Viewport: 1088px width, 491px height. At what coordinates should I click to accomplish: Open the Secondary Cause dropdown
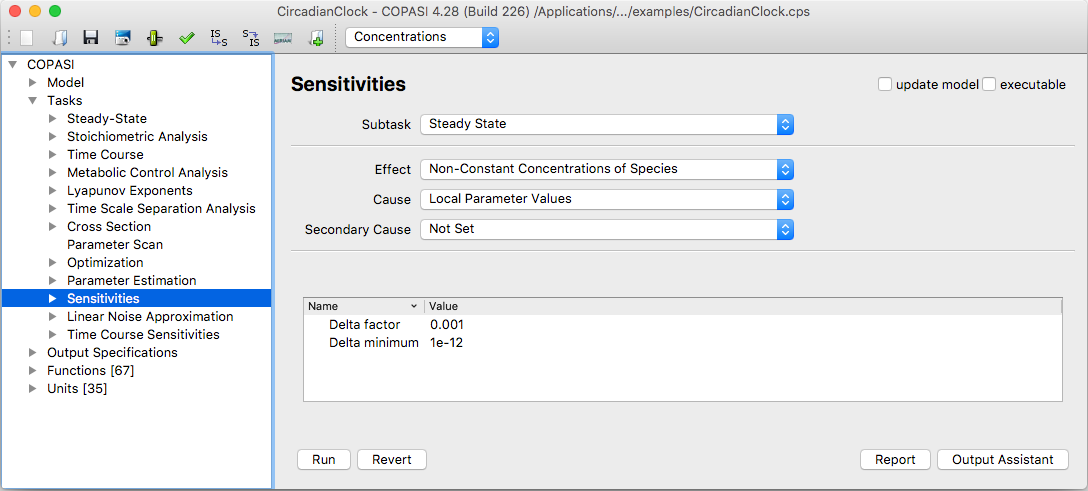click(606, 229)
